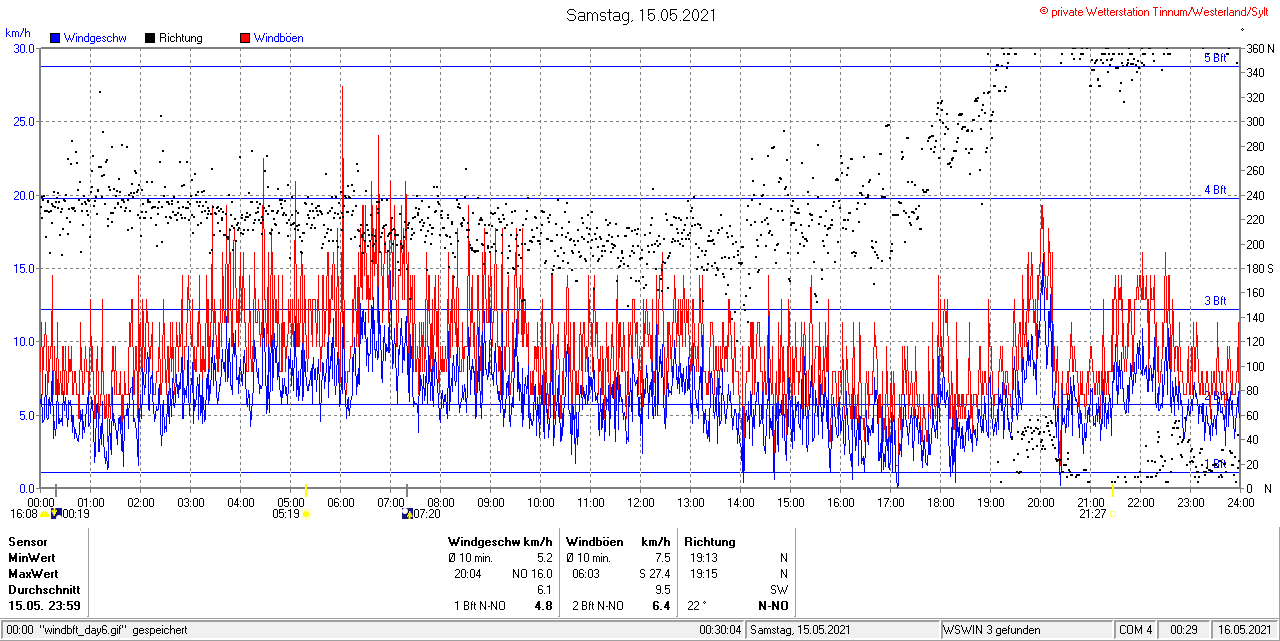Click the wind speed max time 20:04
This screenshot has width=1280, height=641.
click(x=467, y=574)
